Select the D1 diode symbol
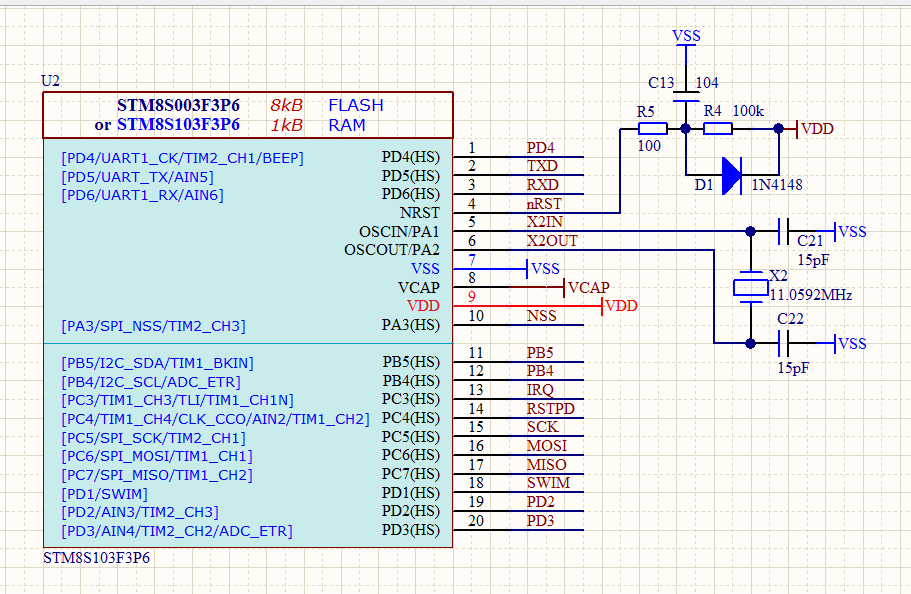 pyautogui.click(x=731, y=176)
